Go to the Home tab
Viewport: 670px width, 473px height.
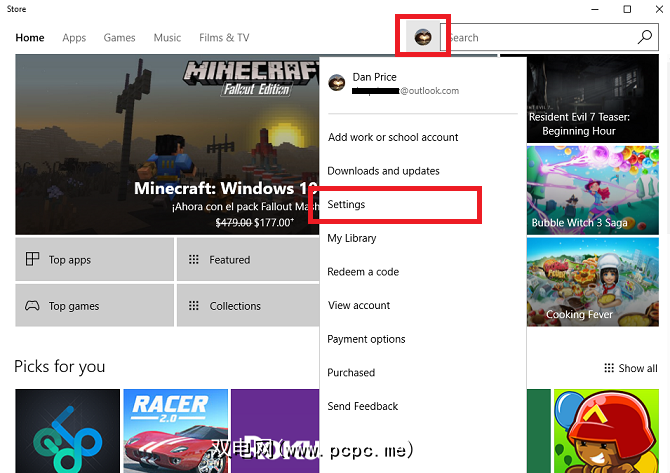(x=30, y=38)
